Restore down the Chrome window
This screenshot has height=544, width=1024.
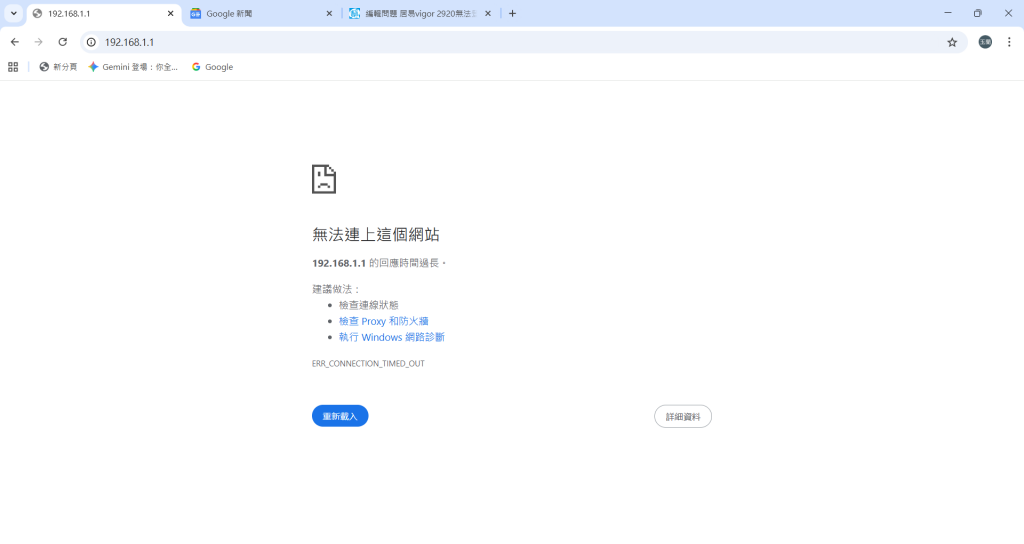978,13
